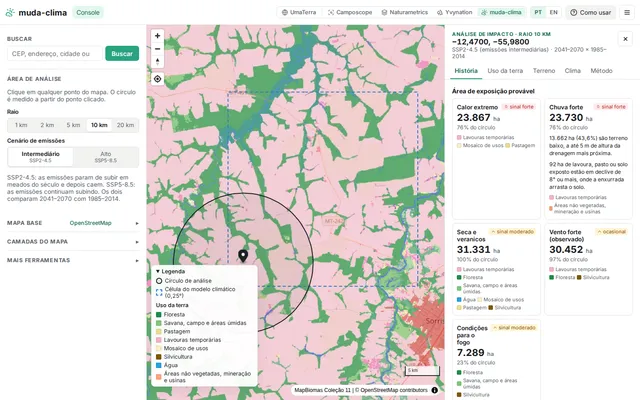
Task: Open the Método tab
Action: [x=601, y=71]
